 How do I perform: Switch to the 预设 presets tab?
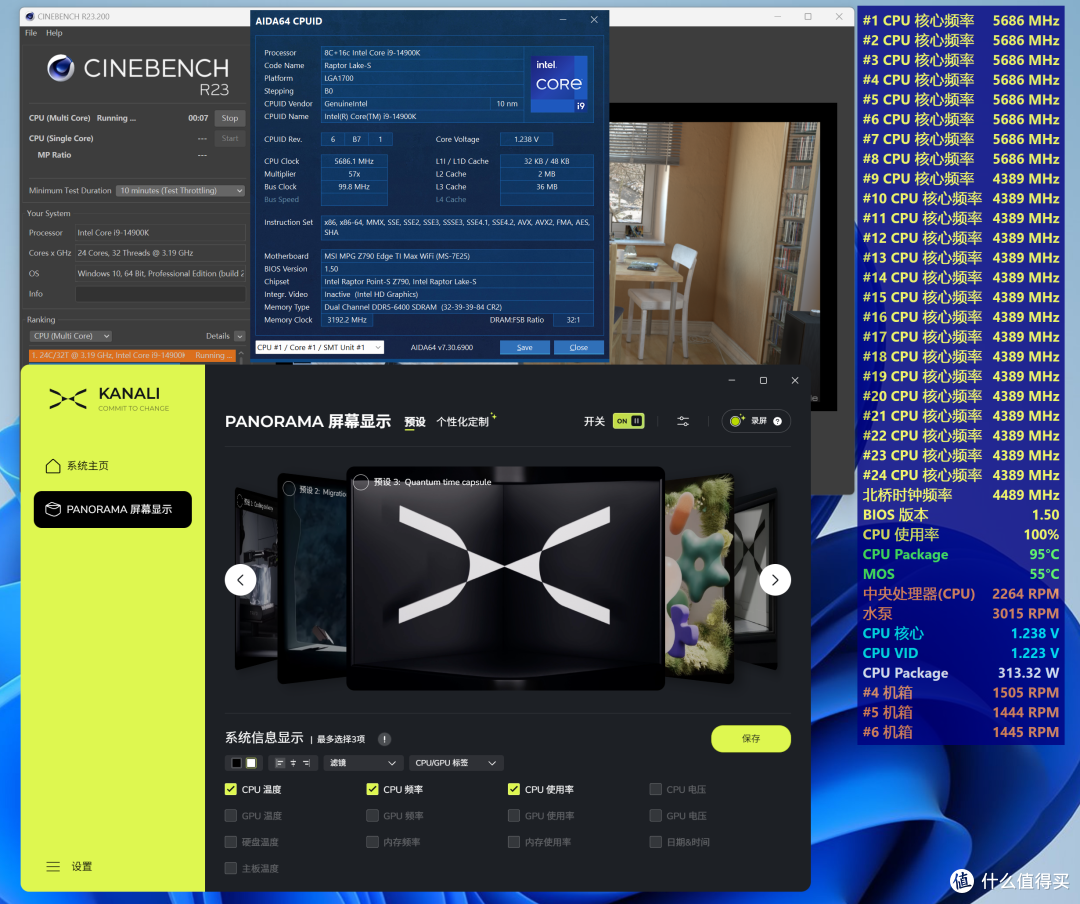[x=415, y=422]
